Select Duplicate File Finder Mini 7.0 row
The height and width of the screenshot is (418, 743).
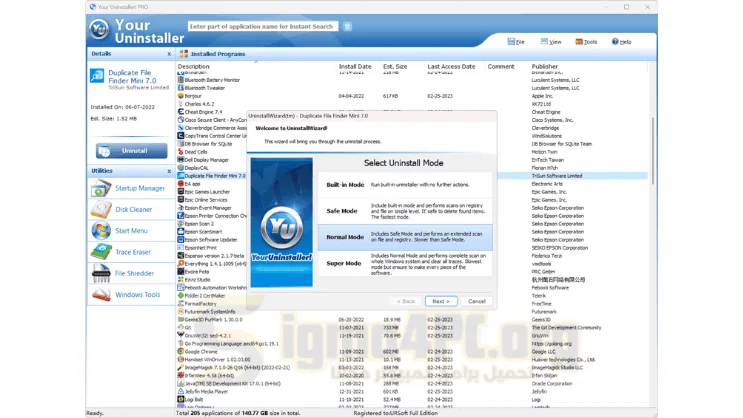pos(212,176)
